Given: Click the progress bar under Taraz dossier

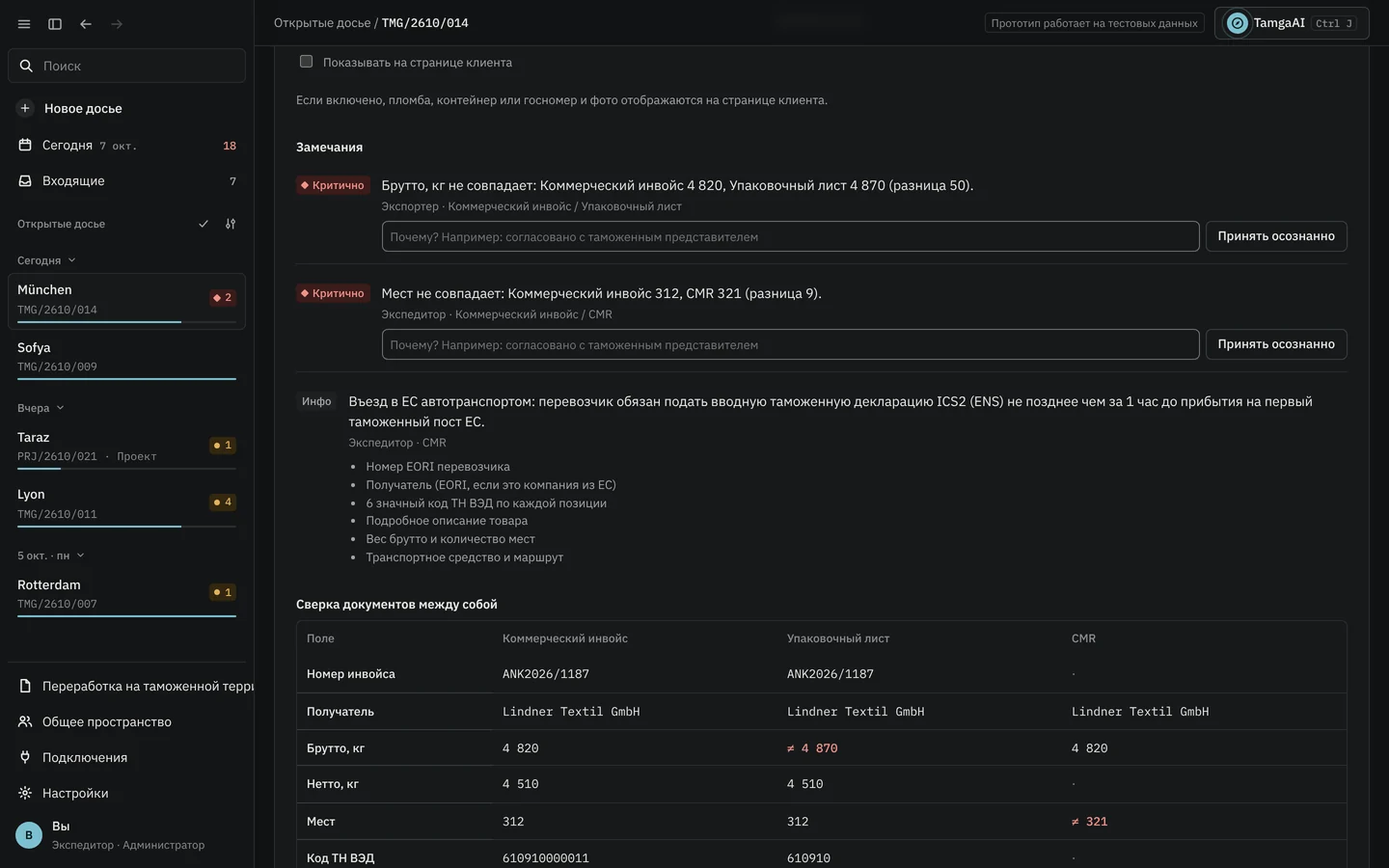Looking at the screenshot, I should pyautogui.click(x=126, y=469).
